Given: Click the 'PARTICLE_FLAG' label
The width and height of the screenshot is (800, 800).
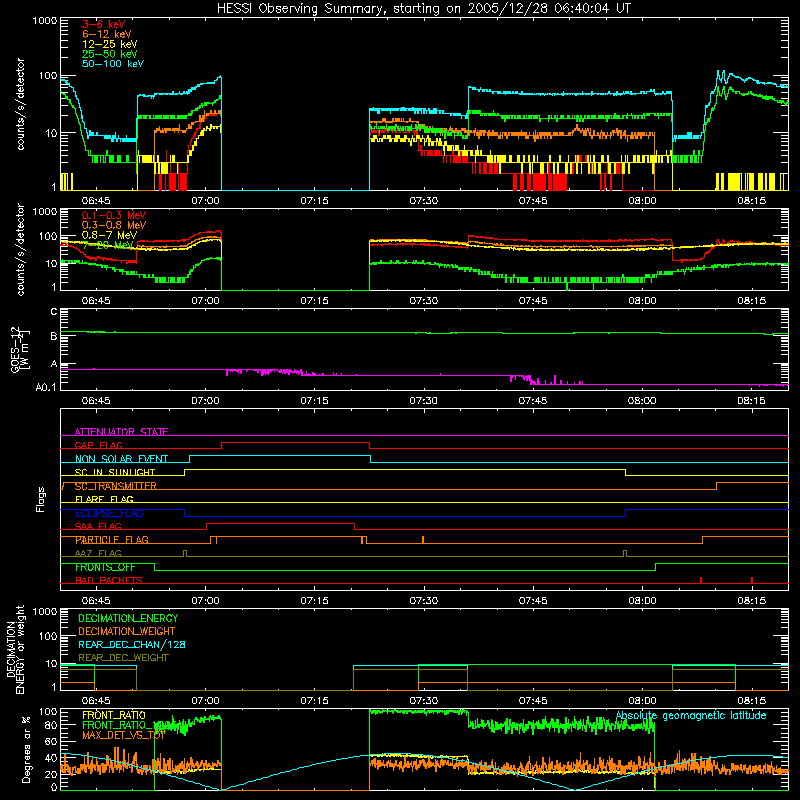Looking at the screenshot, I should click(x=111, y=540).
